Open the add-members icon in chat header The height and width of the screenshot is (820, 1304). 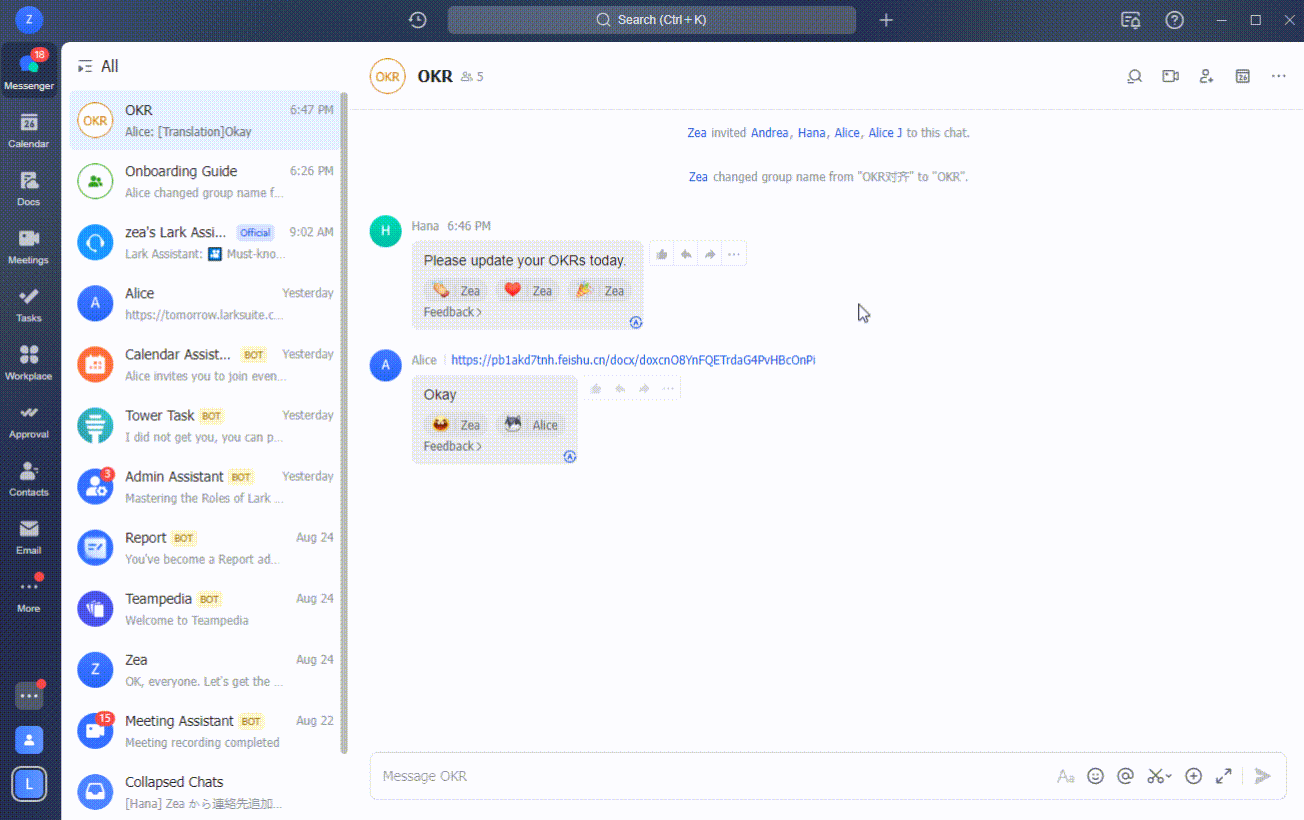point(1206,76)
